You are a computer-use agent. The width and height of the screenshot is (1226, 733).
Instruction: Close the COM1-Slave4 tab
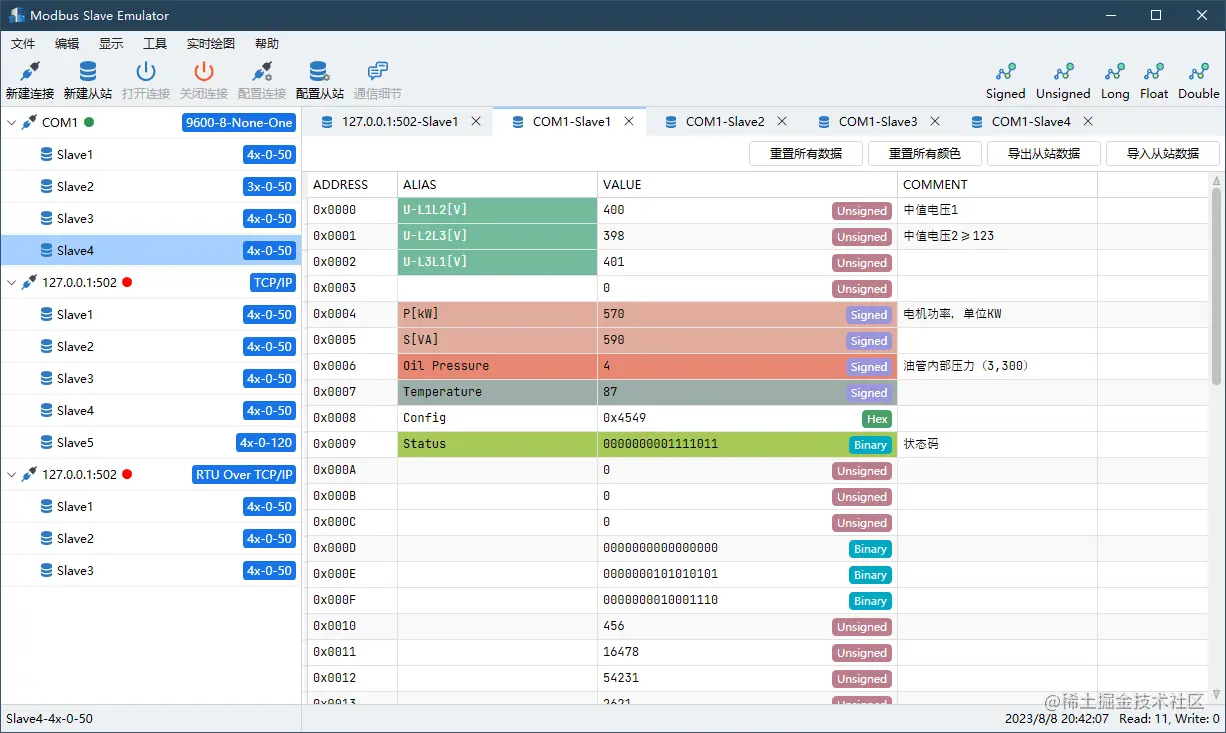click(1088, 121)
